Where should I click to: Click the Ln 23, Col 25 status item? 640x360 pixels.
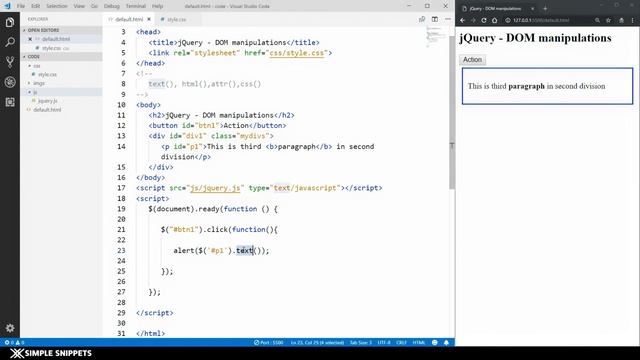(x=317, y=342)
